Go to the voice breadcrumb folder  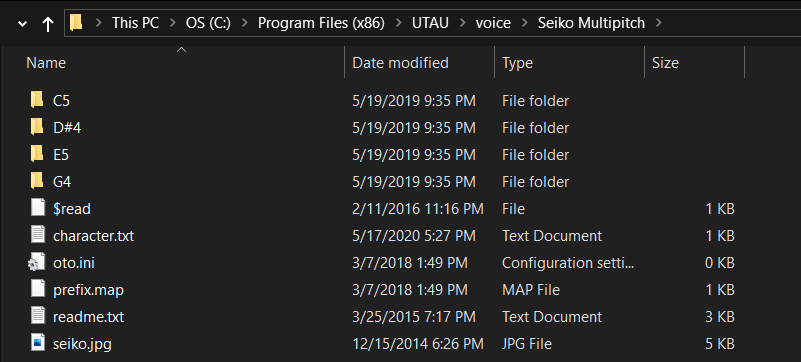(x=493, y=23)
